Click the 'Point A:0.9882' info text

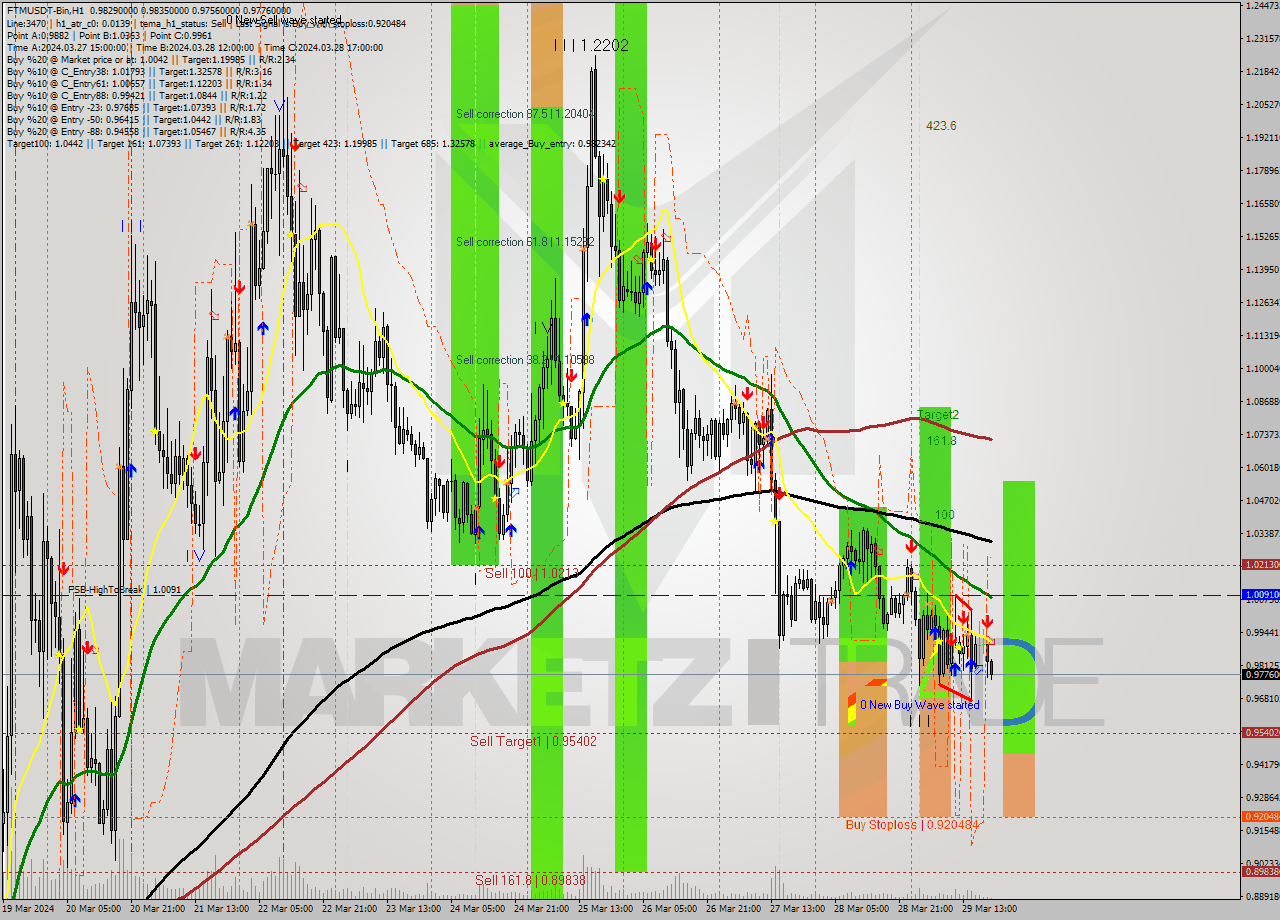[39, 35]
